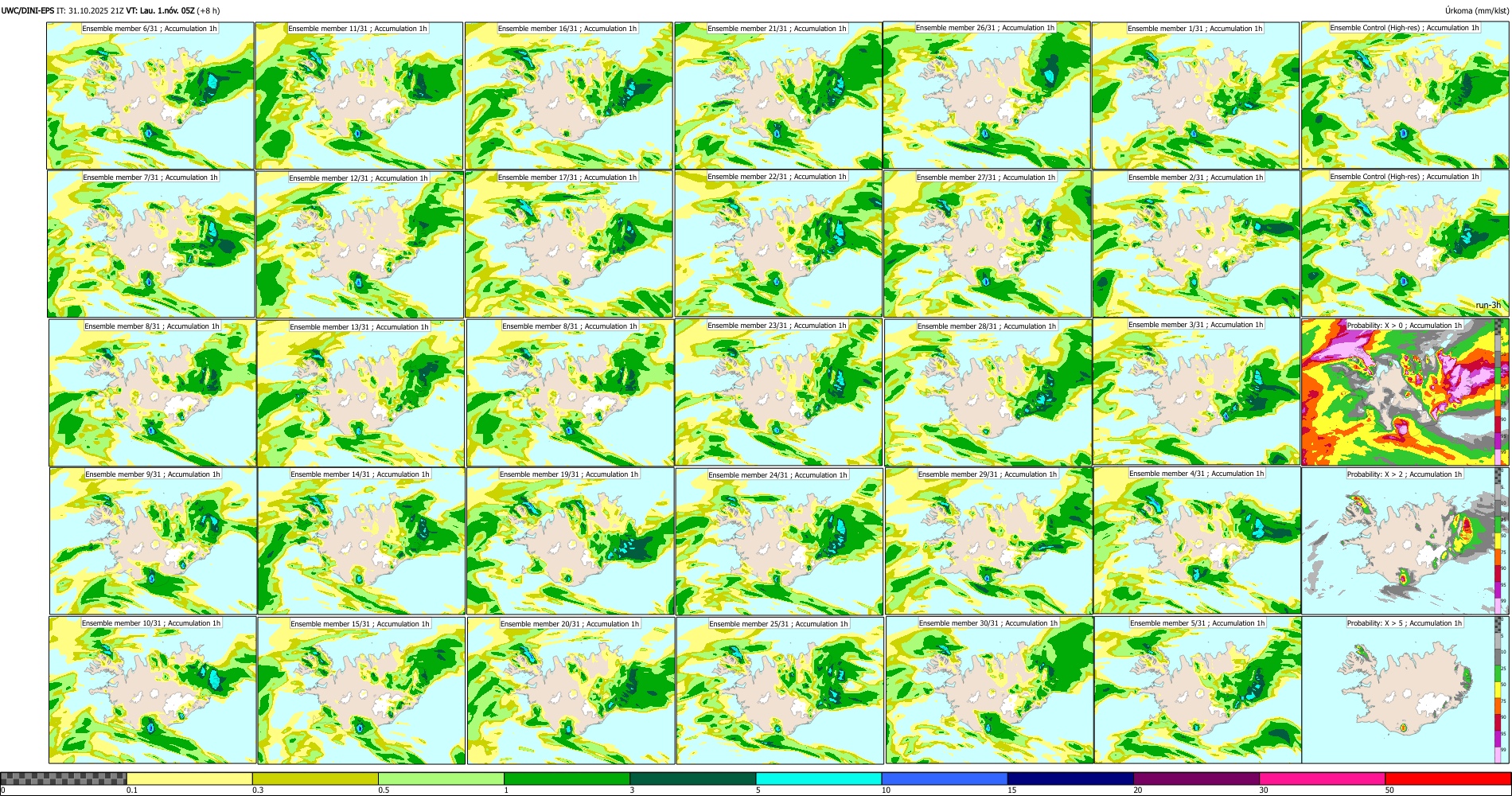Click the 'VT: Lau. 1.nóv. 05Z' valid time
Viewport: 1512px width, 796px height.
pyautogui.click(x=160, y=10)
